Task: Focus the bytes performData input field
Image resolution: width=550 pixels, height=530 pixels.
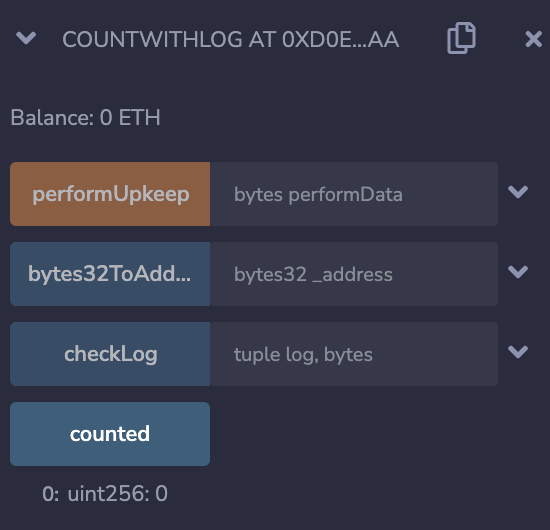Action: 354,194
